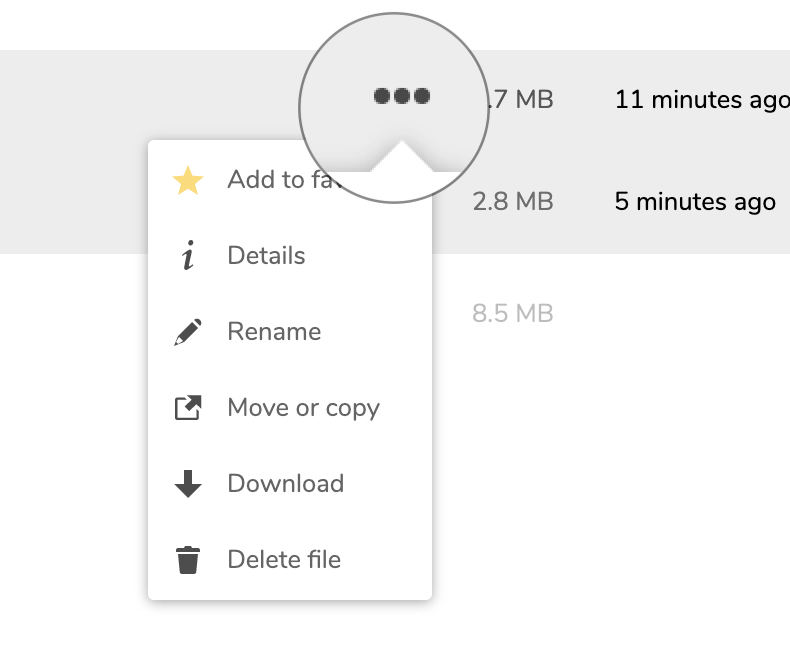Select the 'Rename' menu entry
This screenshot has width=790, height=646.
click(274, 332)
